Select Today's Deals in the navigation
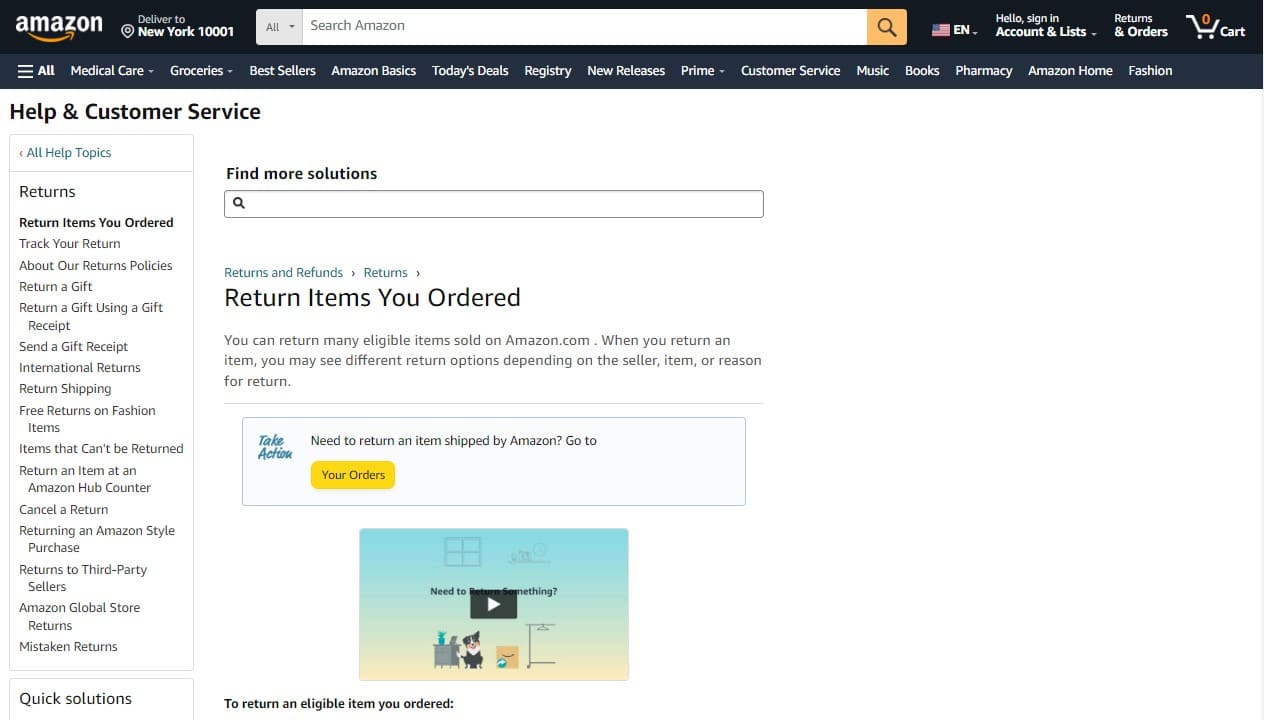The width and height of the screenshot is (1264, 720). point(470,70)
